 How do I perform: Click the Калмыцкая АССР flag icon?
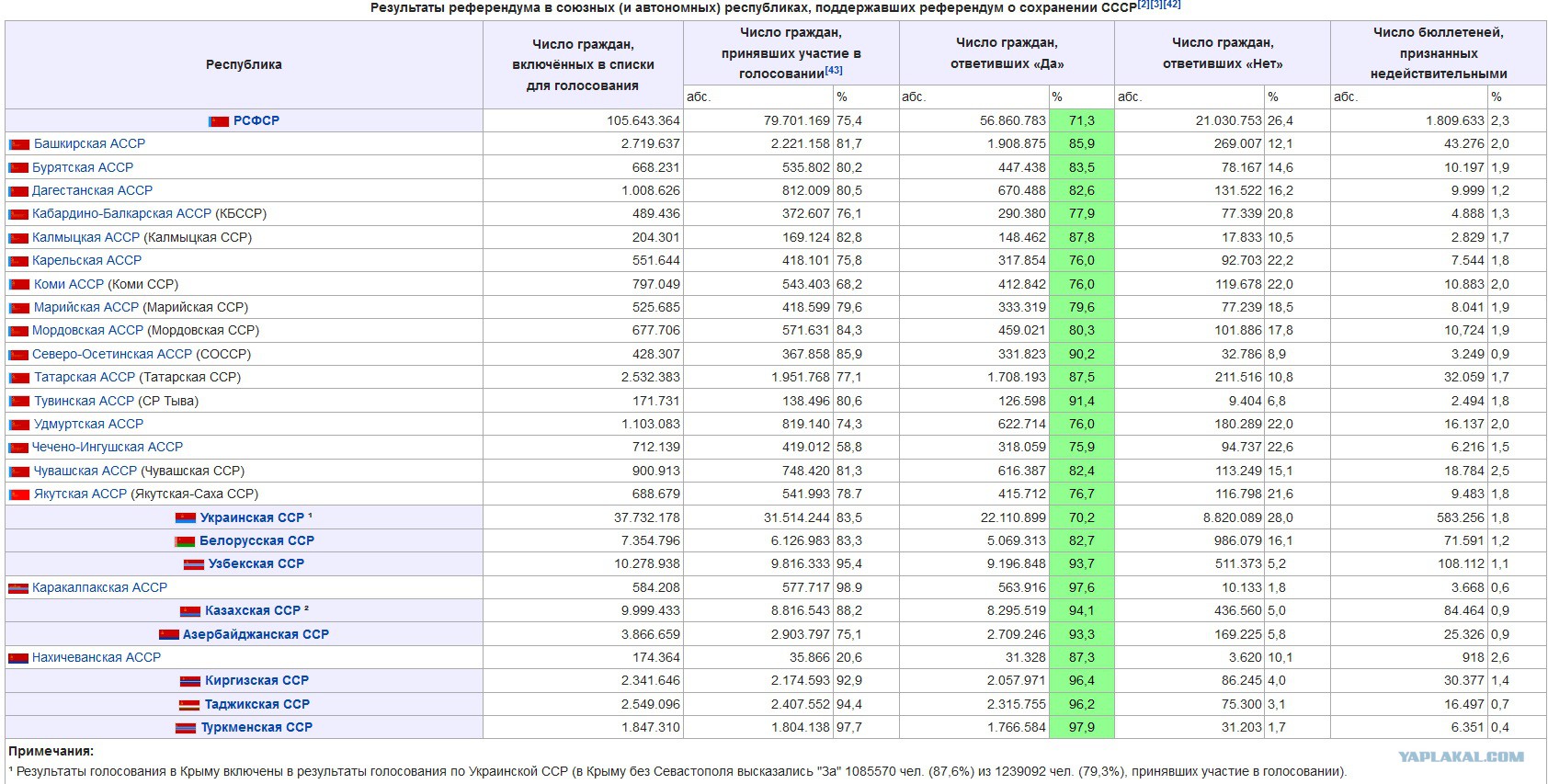coord(19,238)
